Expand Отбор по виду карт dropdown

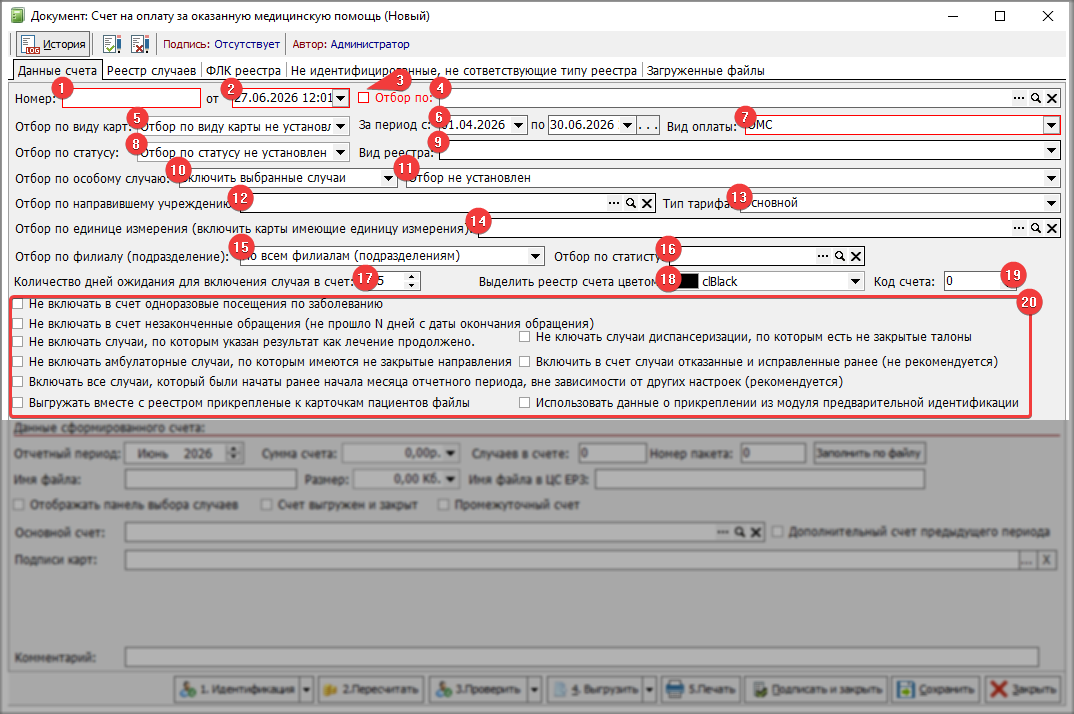click(340, 126)
